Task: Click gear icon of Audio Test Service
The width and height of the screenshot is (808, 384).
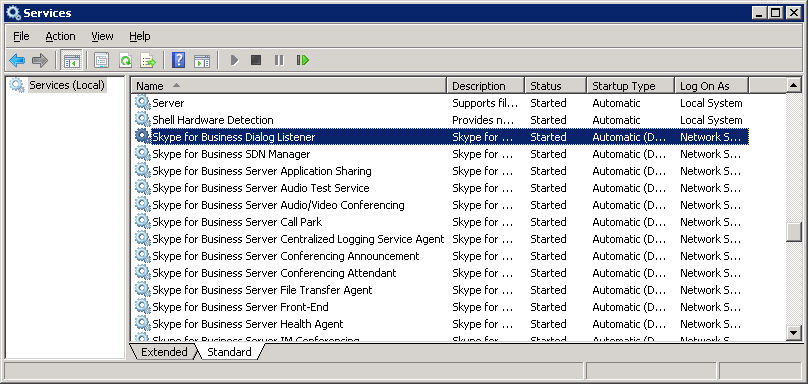Action: click(x=143, y=188)
